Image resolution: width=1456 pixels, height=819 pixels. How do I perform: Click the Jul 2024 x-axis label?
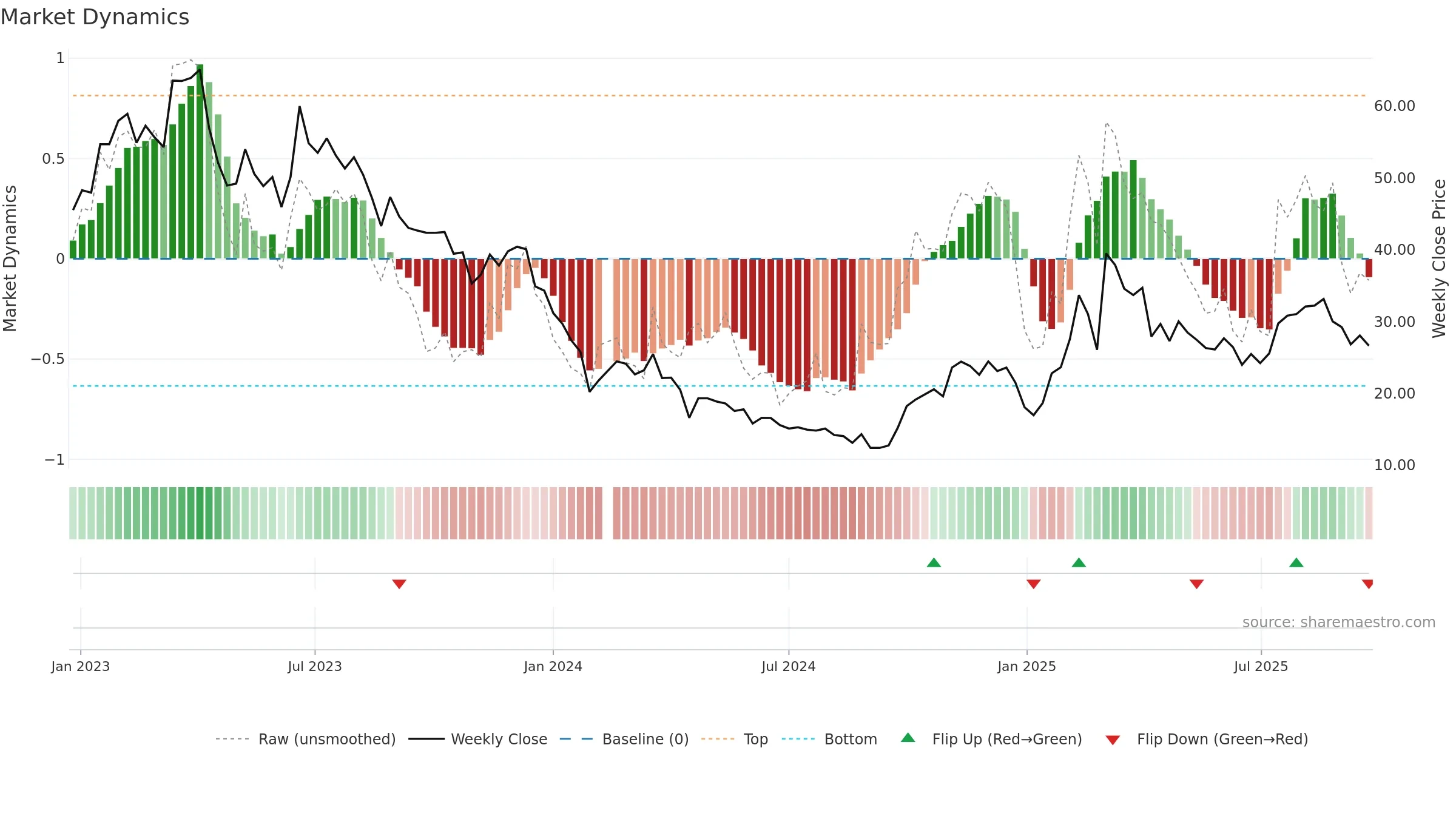(789, 666)
